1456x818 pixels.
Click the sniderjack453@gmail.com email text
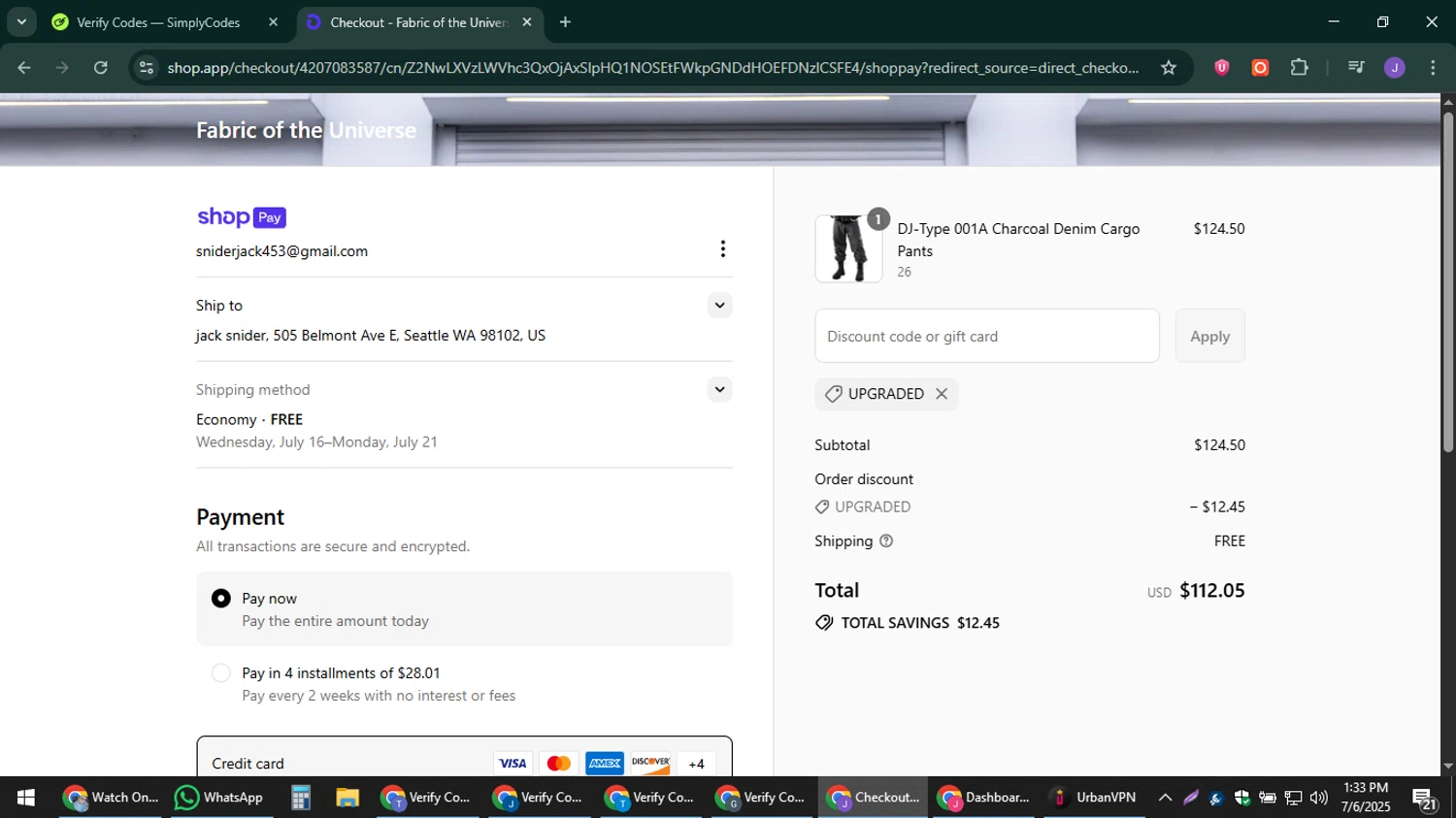pyautogui.click(x=281, y=251)
